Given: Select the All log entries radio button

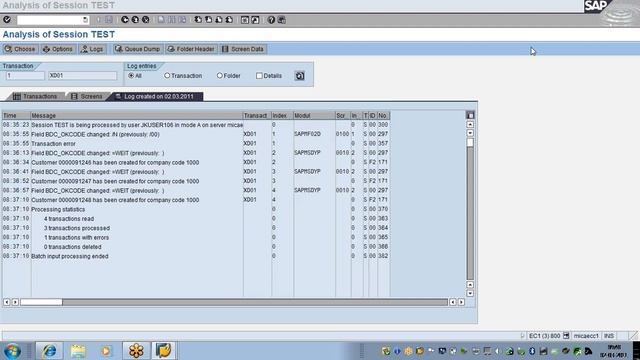Looking at the screenshot, I should 131,76.
